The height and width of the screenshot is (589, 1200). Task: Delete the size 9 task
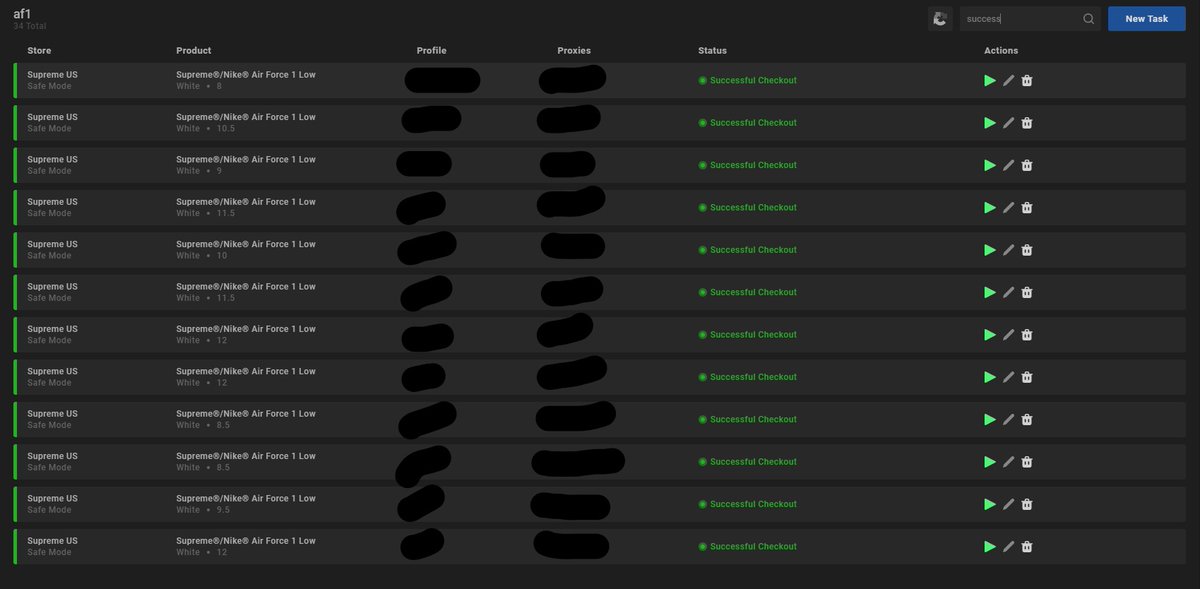(x=1027, y=165)
